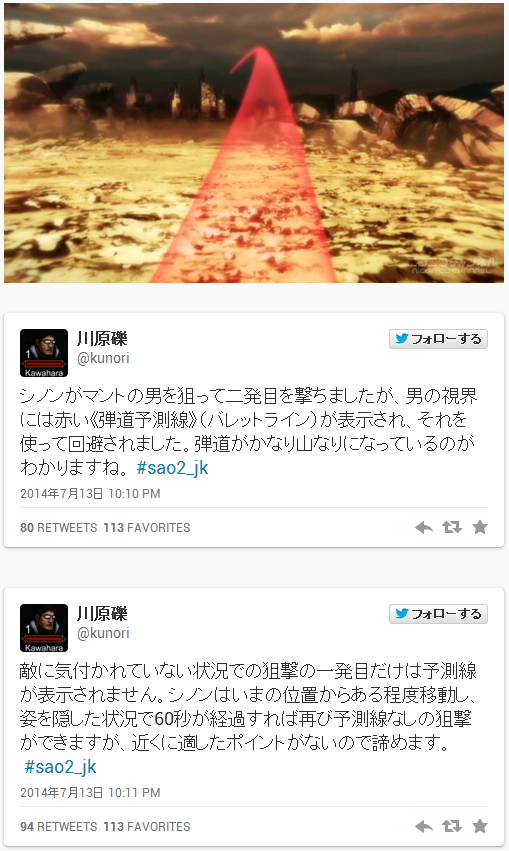
Task: Click reply arrow icon on first tweet
Action: [424, 527]
